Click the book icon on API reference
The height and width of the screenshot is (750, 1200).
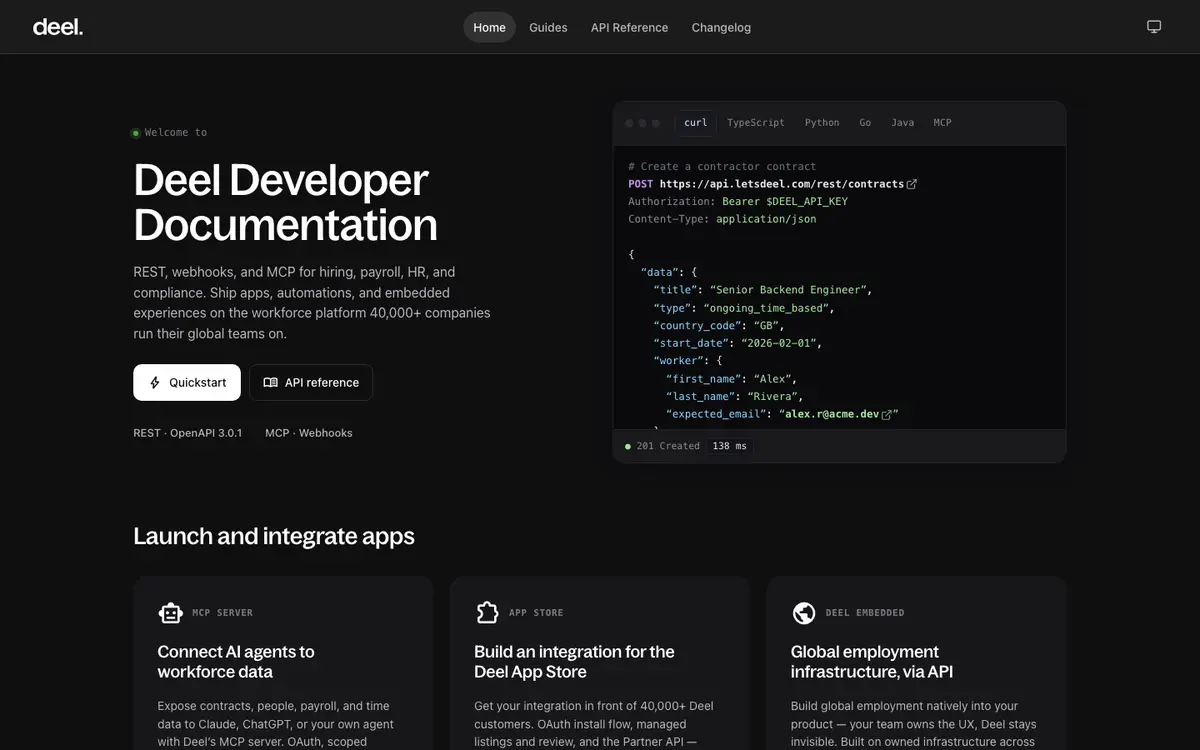(x=270, y=383)
